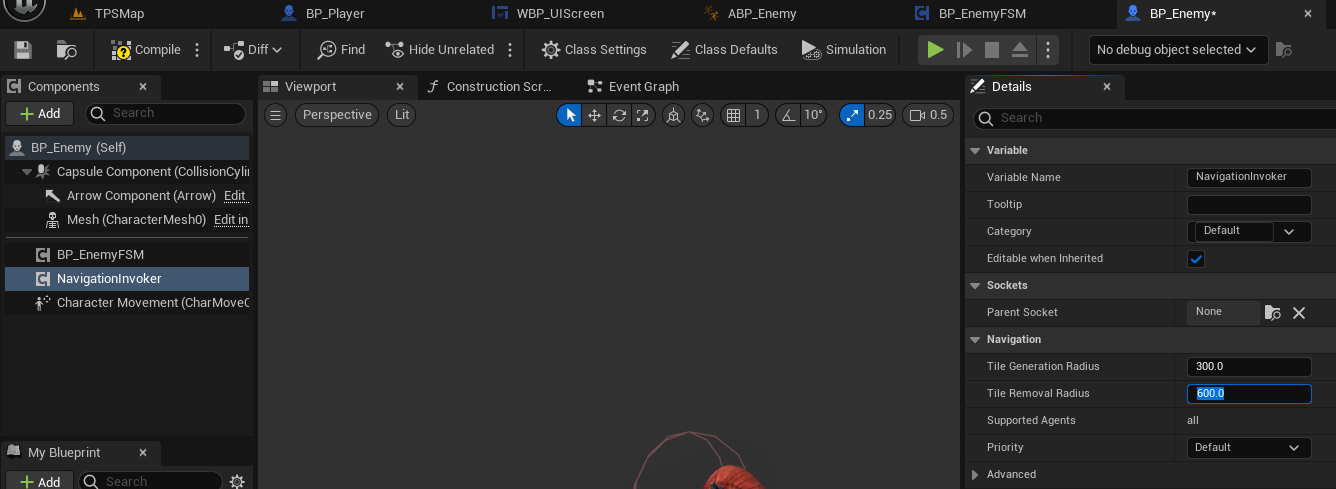This screenshot has height=489, width=1336.
Task: Click Edit link for Arrow Component
Action: click(235, 196)
